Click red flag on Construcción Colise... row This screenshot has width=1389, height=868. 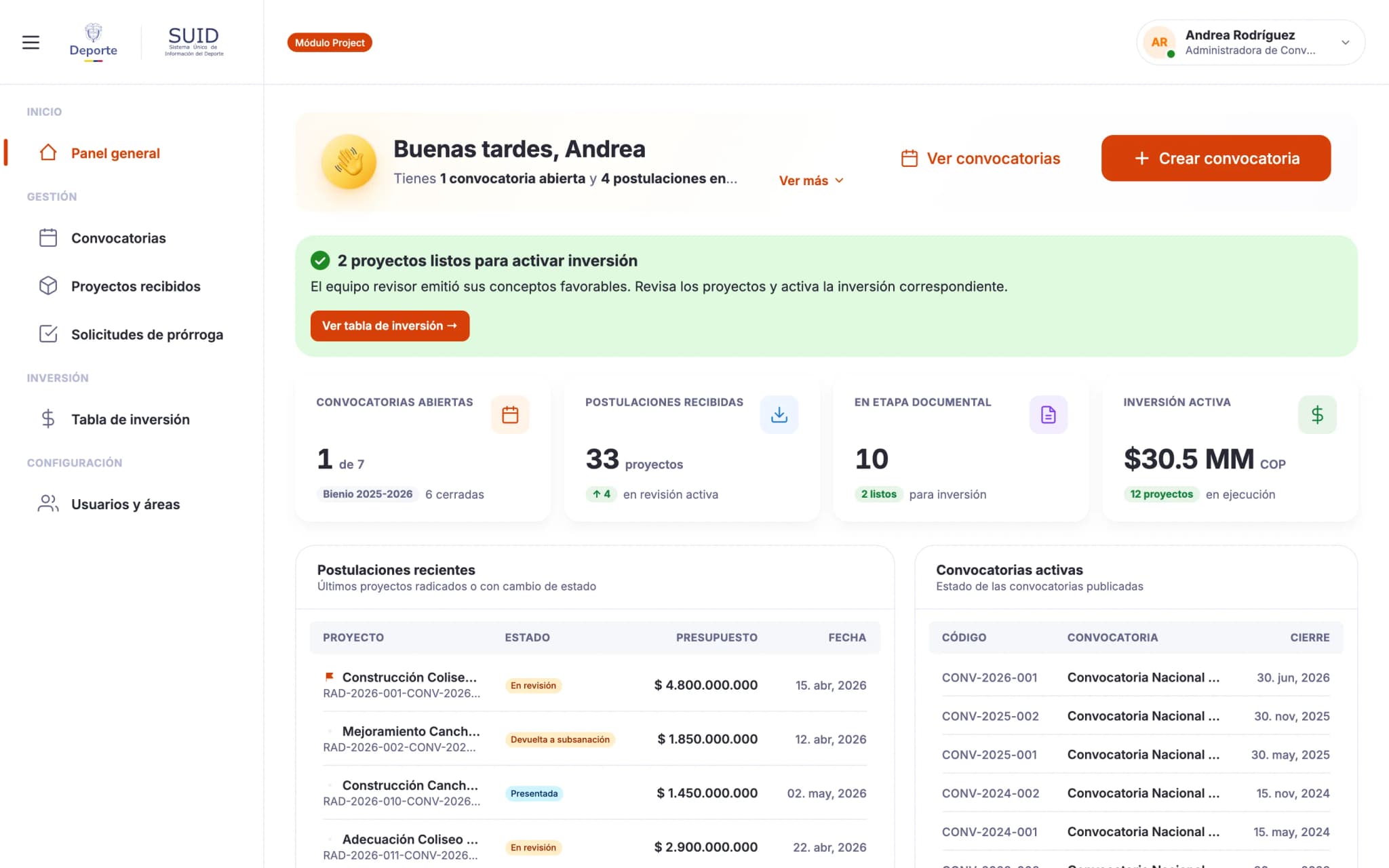[x=330, y=677]
